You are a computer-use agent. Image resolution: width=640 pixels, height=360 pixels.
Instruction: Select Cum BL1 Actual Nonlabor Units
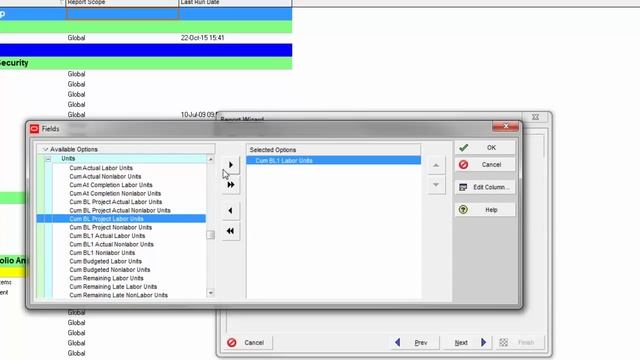(111, 244)
